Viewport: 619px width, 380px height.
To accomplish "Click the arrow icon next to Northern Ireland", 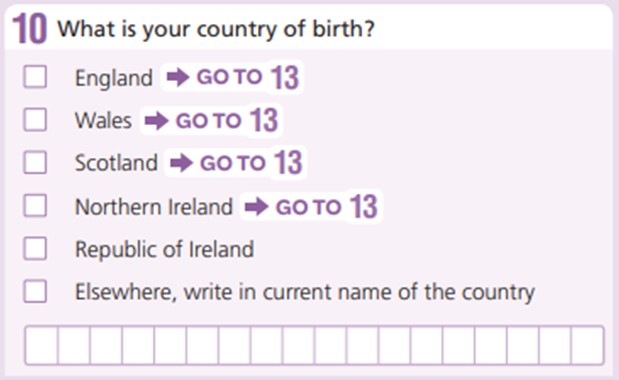I will (257, 206).
